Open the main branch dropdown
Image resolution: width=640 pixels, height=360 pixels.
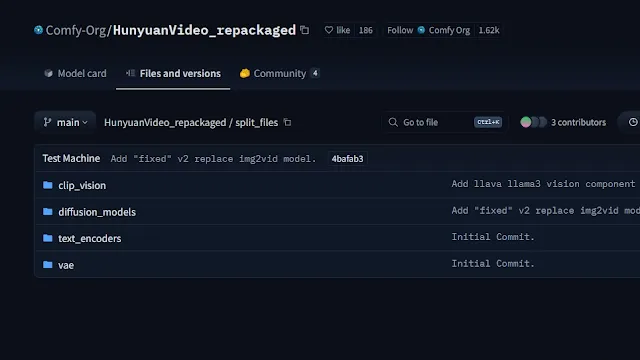[x=65, y=122]
